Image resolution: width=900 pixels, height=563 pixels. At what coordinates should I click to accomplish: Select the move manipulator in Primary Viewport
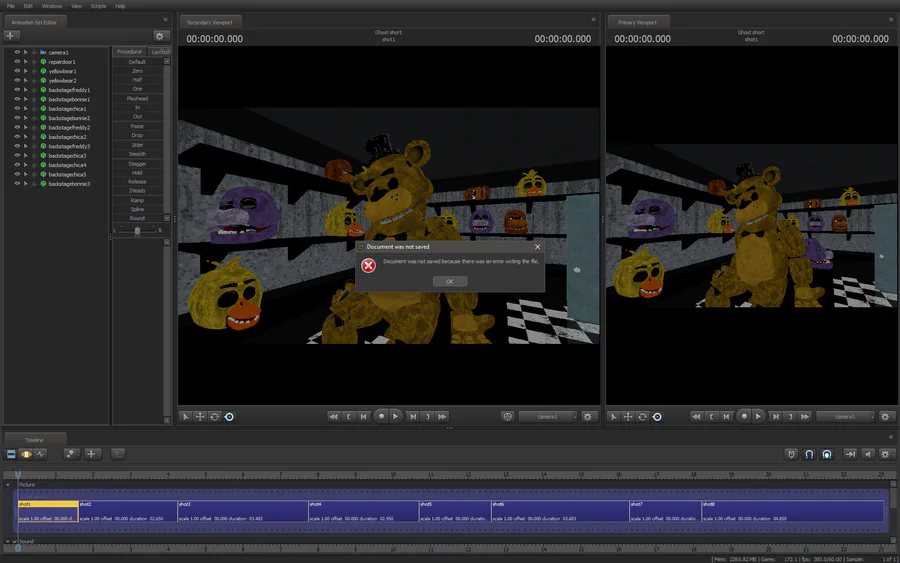tap(628, 417)
